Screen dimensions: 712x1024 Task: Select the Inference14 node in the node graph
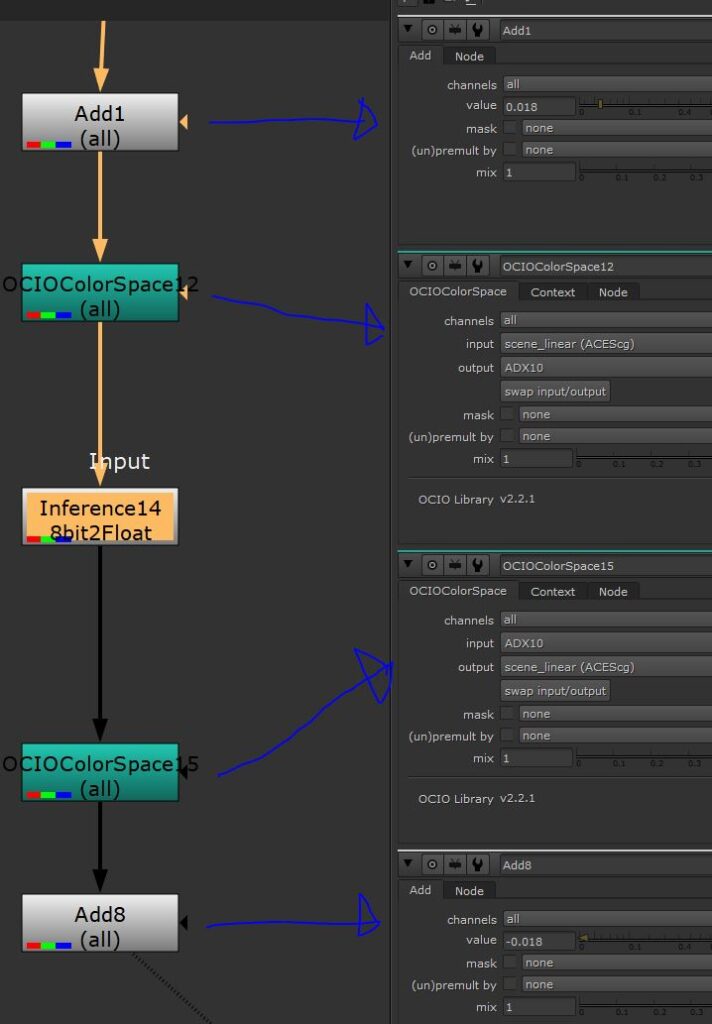[x=100, y=517]
